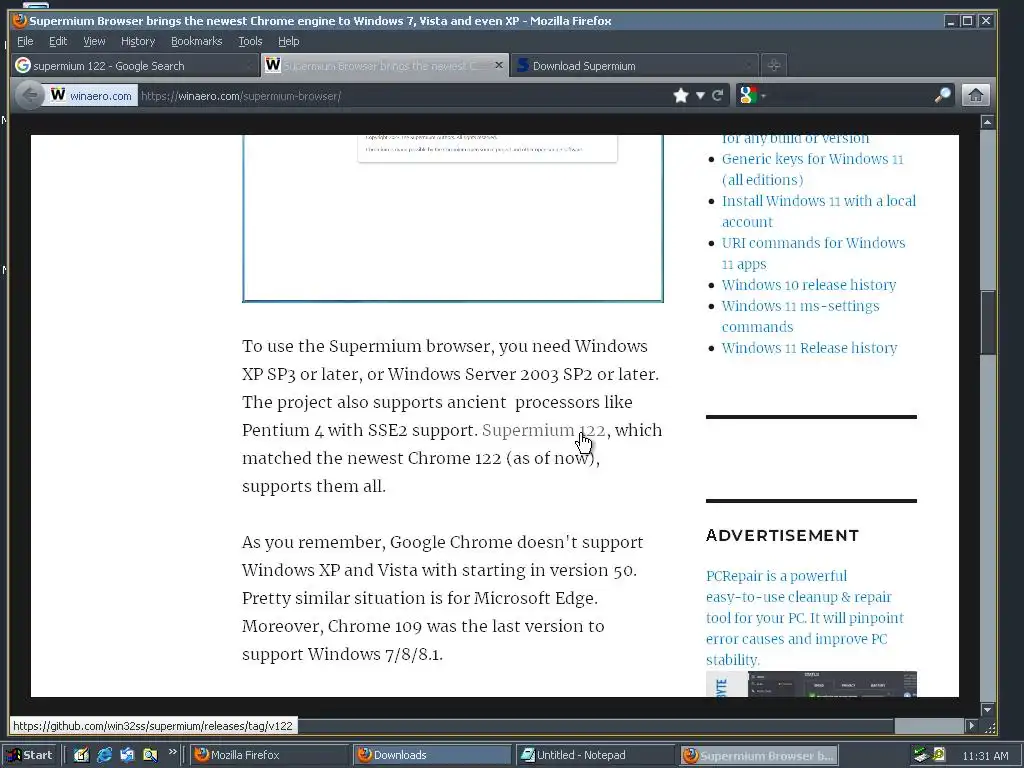Open the Tools menu

pyautogui.click(x=250, y=41)
